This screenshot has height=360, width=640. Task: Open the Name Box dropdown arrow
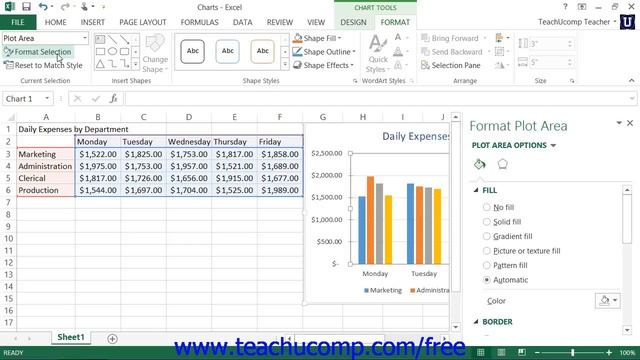(47, 98)
